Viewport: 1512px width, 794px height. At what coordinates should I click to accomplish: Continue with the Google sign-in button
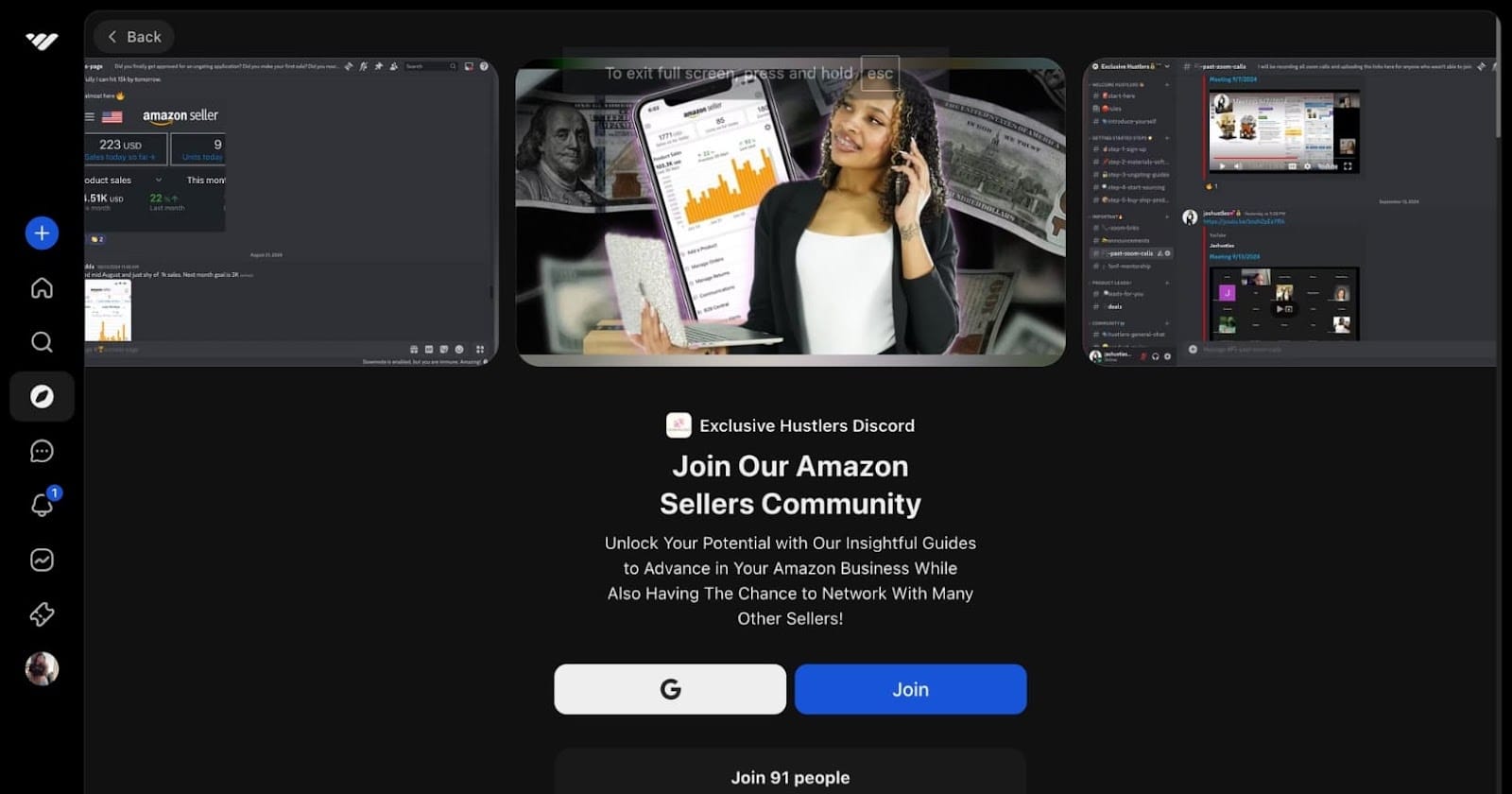pos(670,689)
